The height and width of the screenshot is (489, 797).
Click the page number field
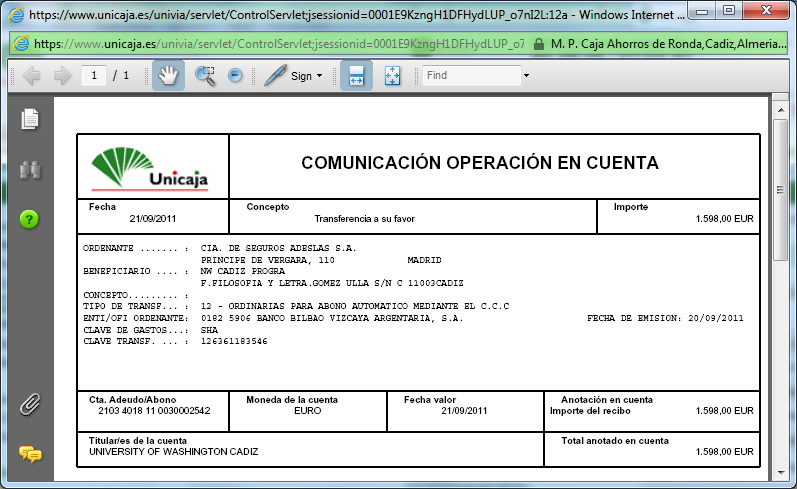tap(94, 76)
